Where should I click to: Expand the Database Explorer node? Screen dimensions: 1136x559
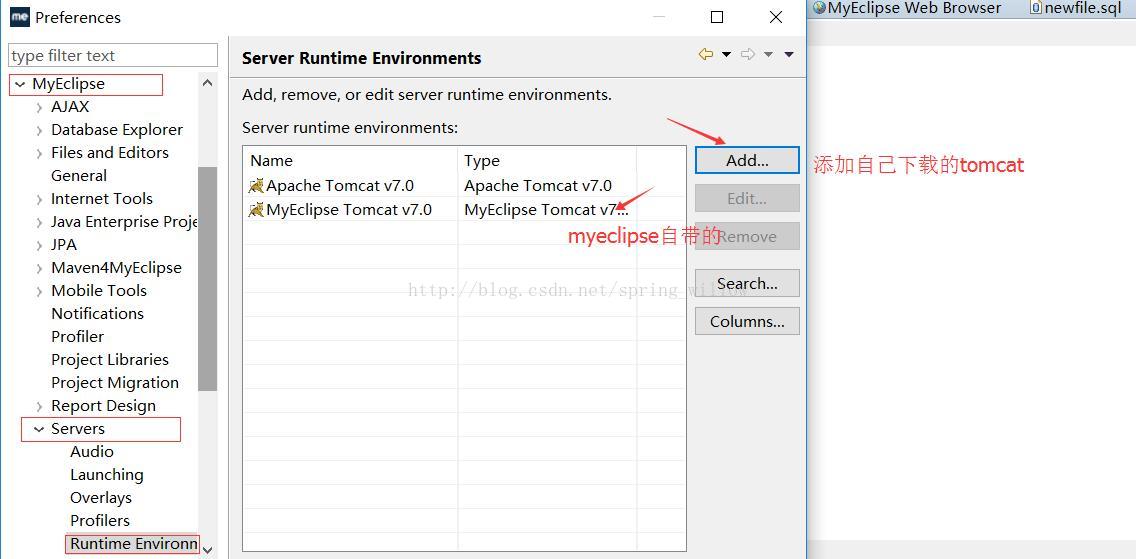point(39,131)
